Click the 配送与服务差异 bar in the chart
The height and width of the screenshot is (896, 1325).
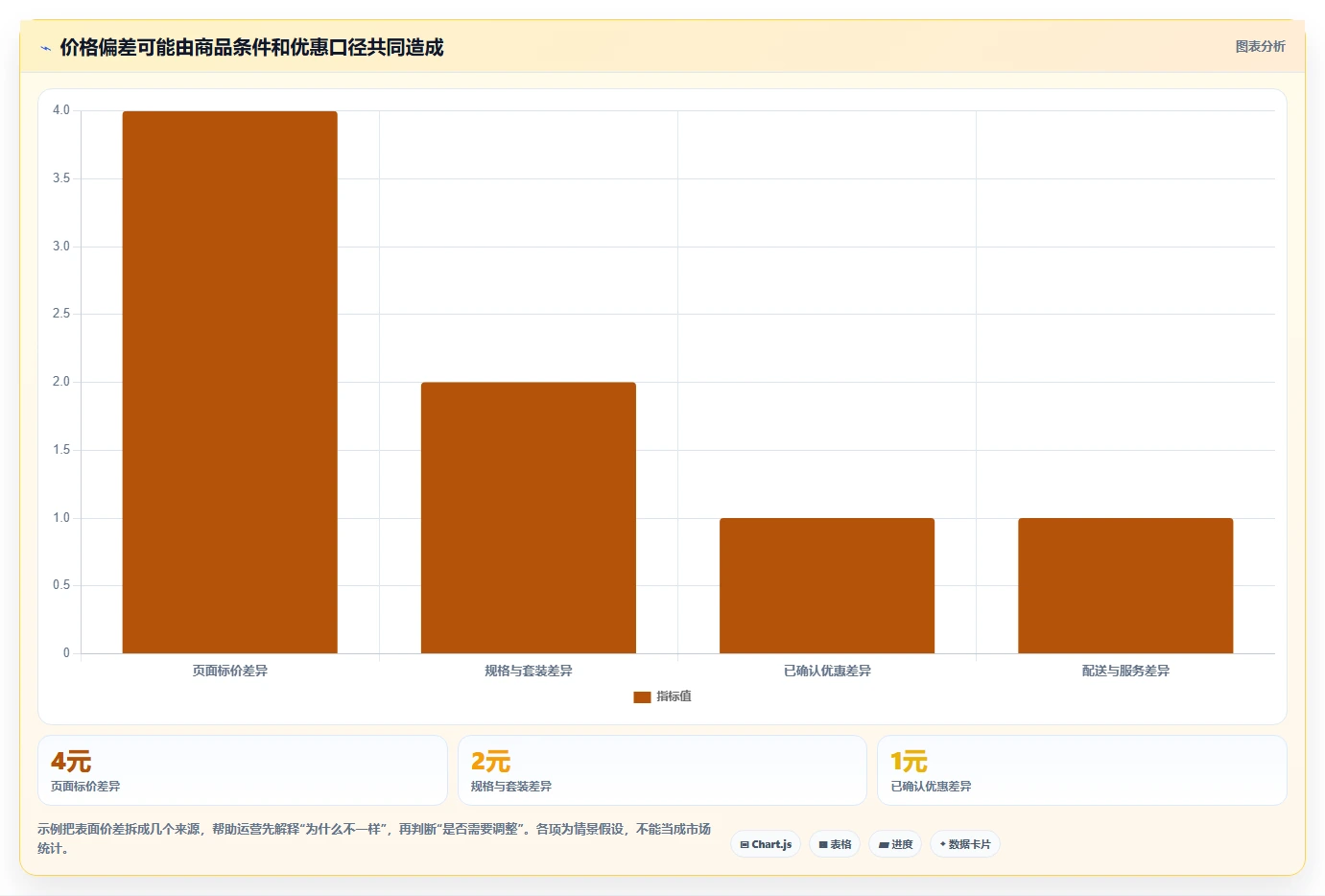tap(1125, 585)
